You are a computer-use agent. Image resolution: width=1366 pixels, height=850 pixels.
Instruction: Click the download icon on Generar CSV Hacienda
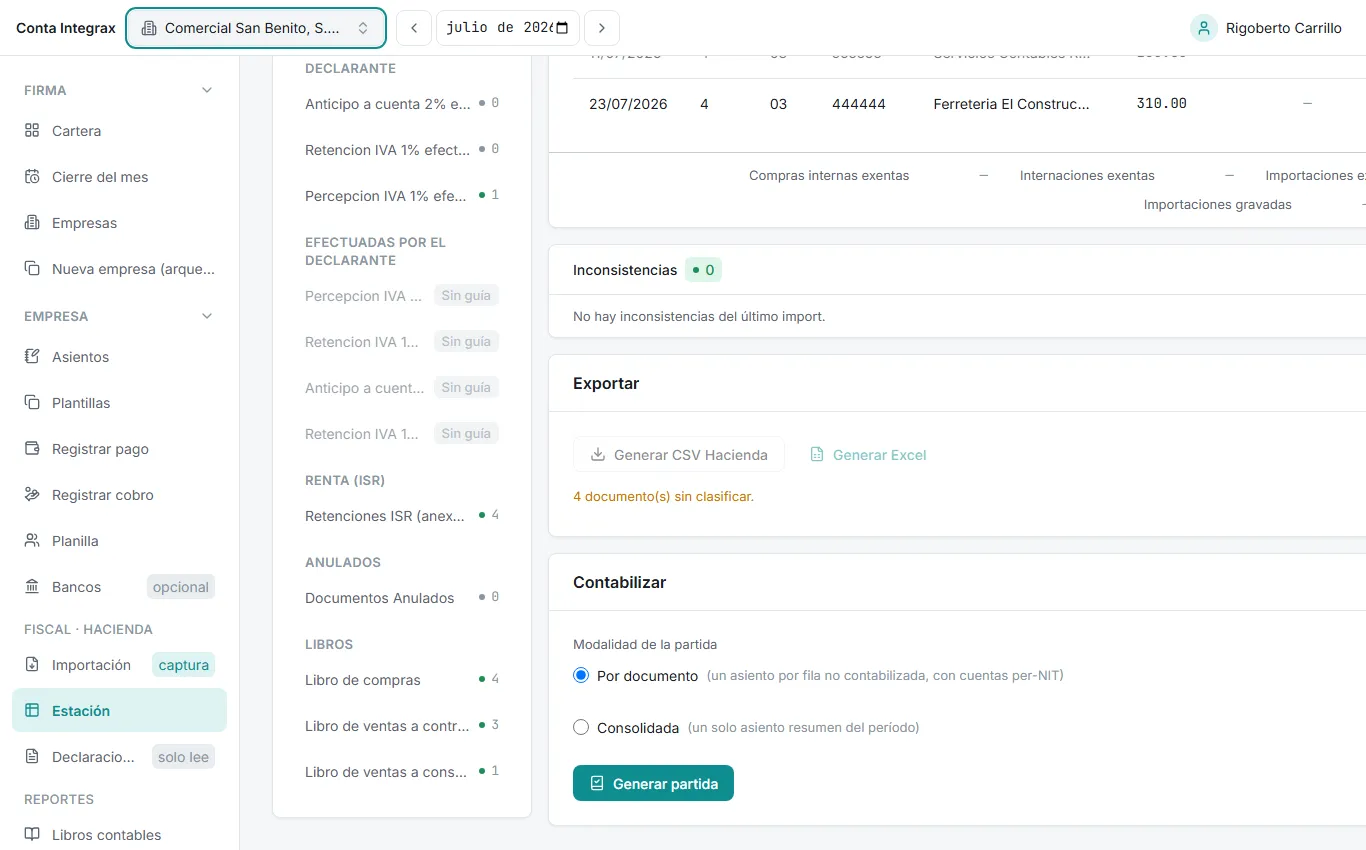(598, 455)
